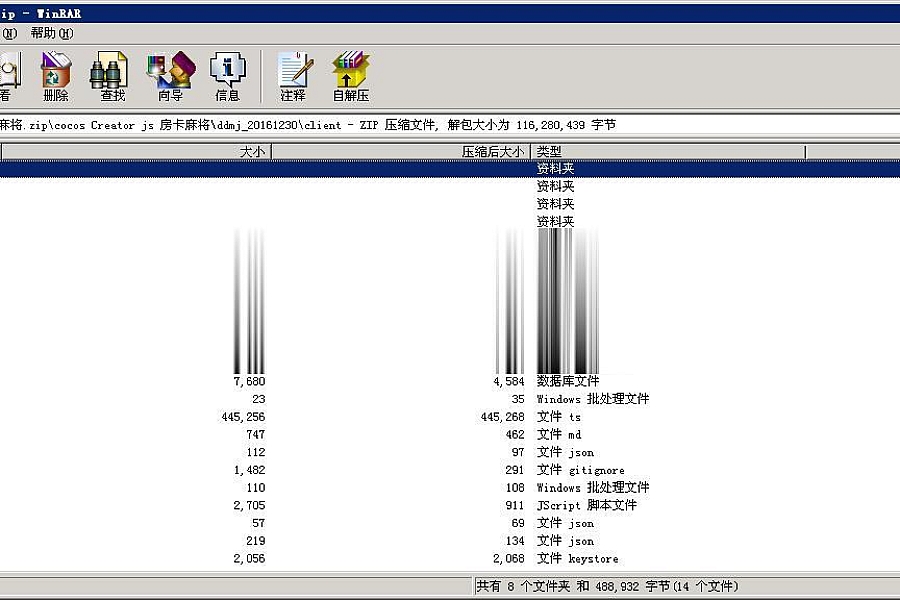The width and height of the screenshot is (900, 600).
Task: Select 文件 json entry with size 57
Action: tap(565, 524)
